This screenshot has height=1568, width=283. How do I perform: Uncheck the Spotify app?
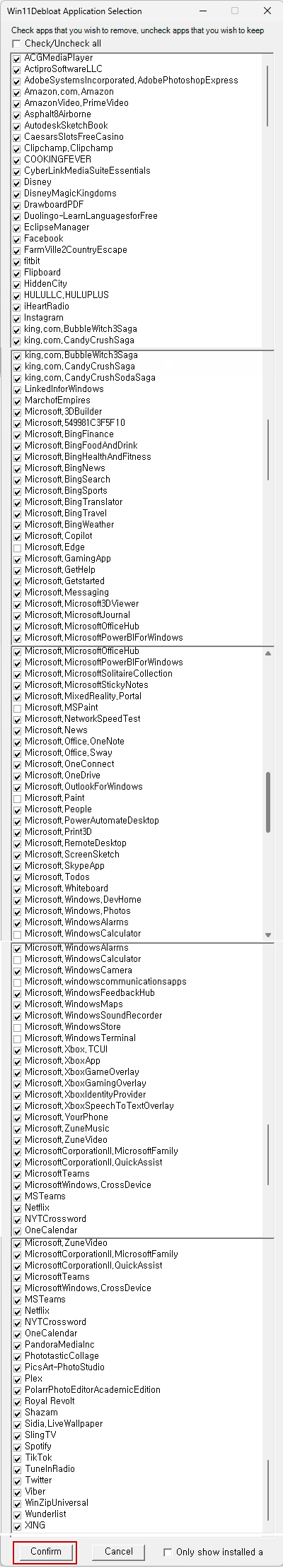pyautogui.click(x=17, y=1447)
